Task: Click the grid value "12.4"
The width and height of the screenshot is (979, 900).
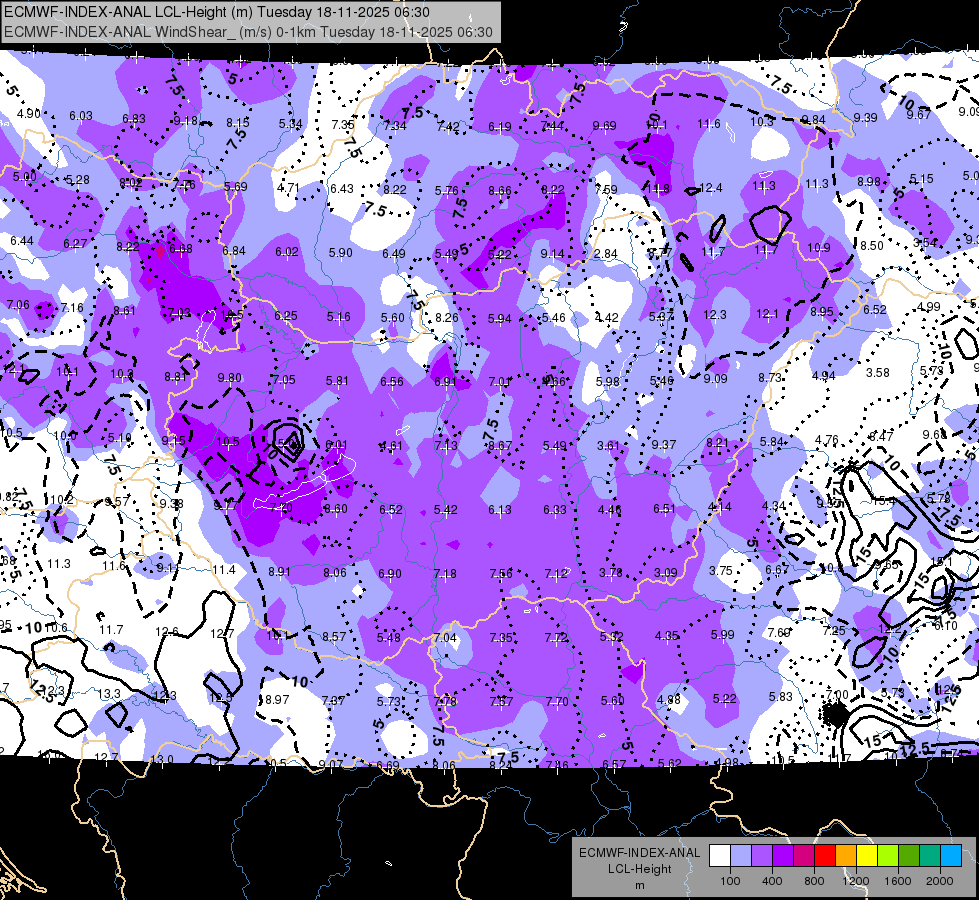Action: 711,187
